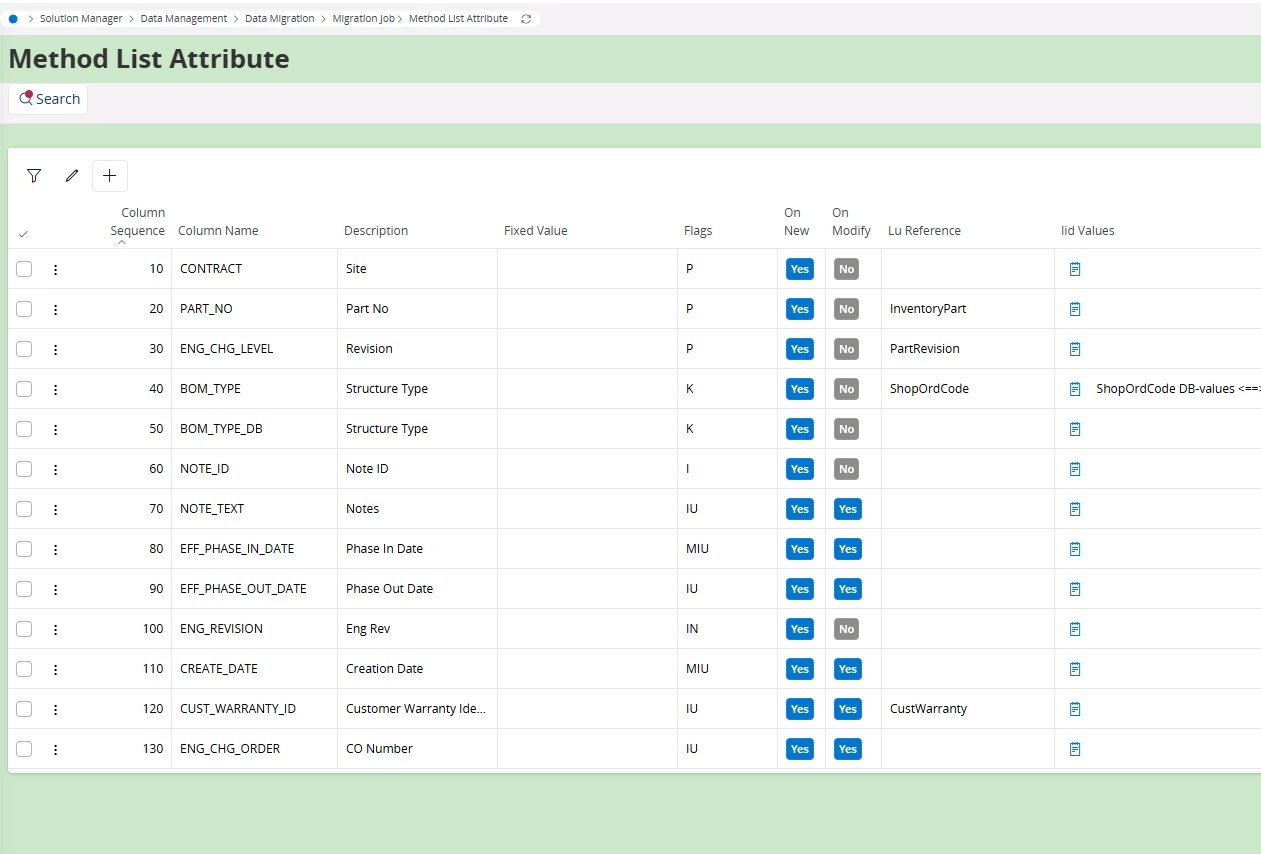The image size is (1261, 854).
Task: Sort by Column Name header
Action: tap(218, 231)
